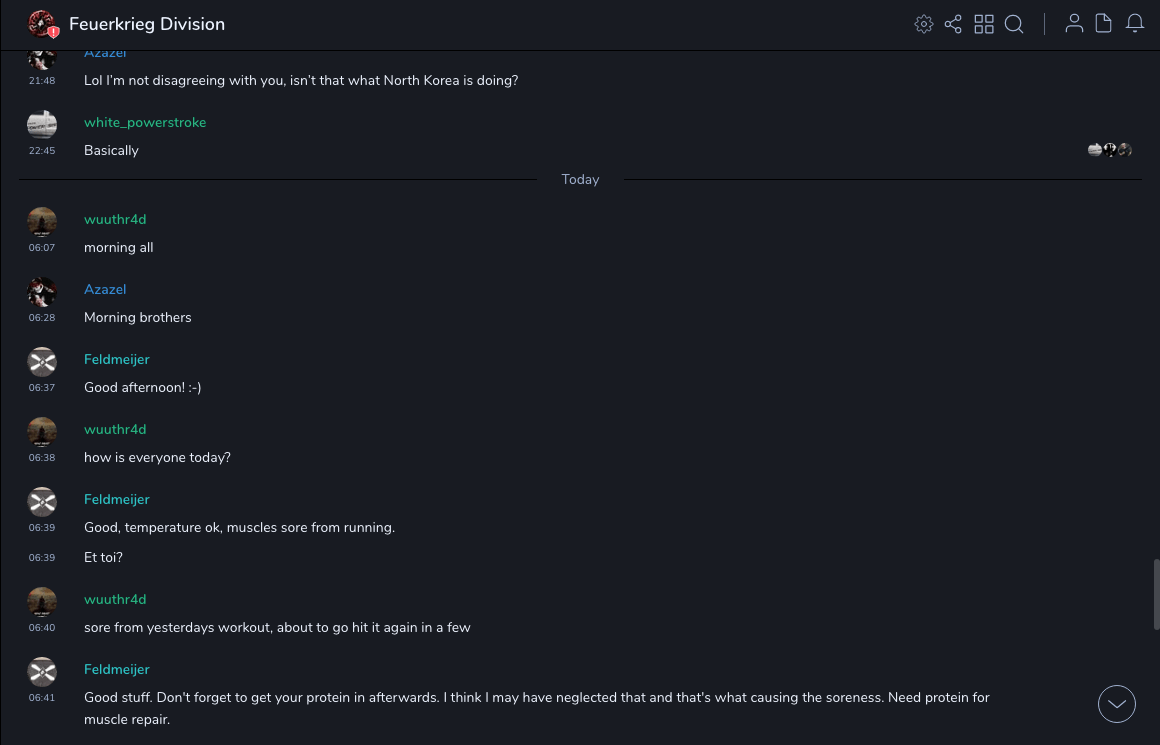Click the 06:40 timestamp under wuuthr4d's avatar
The image size is (1160, 745).
click(42, 628)
